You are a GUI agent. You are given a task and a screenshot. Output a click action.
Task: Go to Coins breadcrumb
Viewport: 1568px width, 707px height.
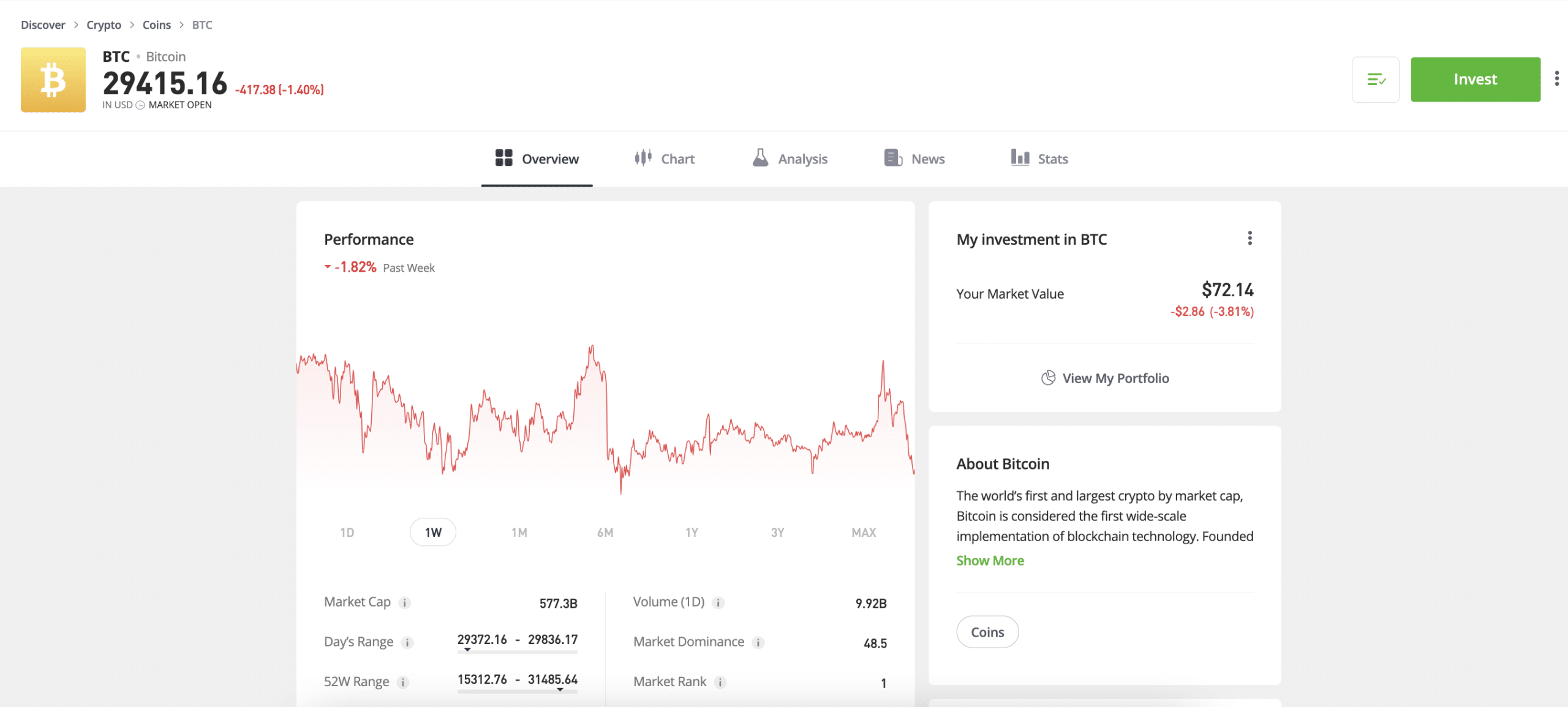tap(157, 25)
